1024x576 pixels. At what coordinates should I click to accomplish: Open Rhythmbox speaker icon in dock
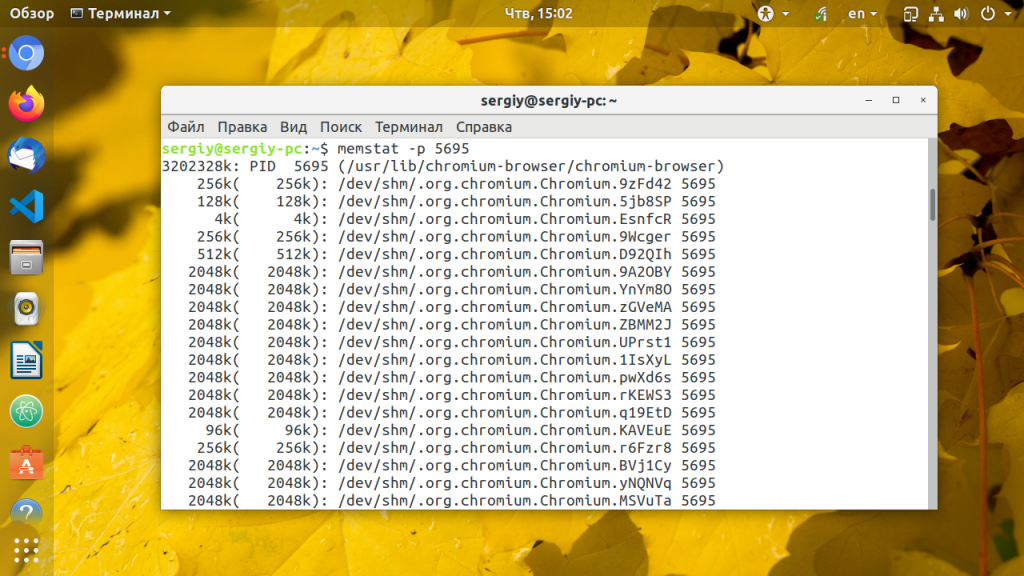(26, 309)
